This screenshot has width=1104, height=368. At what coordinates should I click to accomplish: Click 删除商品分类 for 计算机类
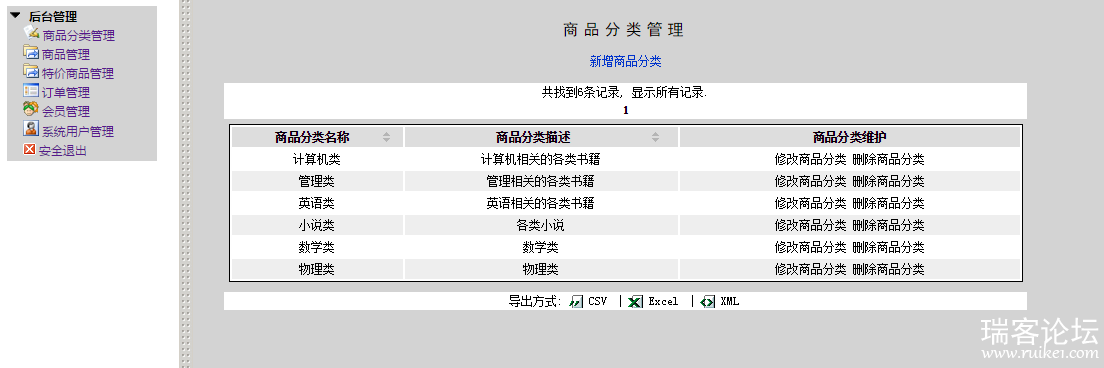889,160
